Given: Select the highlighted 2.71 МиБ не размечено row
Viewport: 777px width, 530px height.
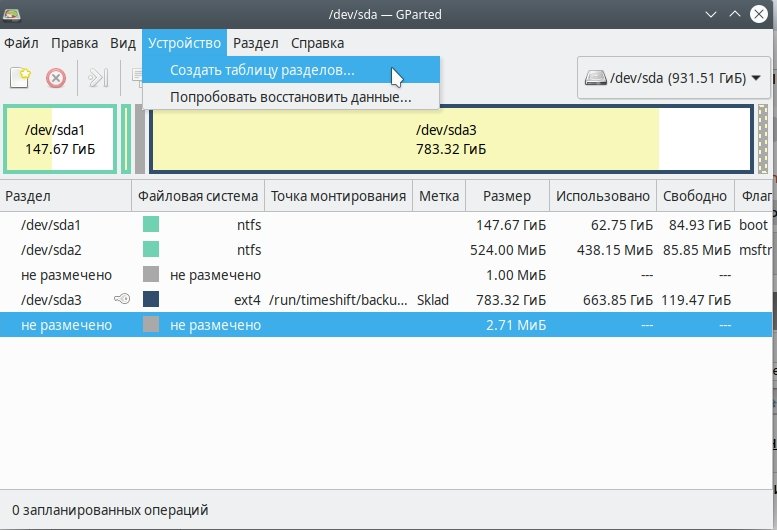Looking at the screenshot, I should coord(386,325).
